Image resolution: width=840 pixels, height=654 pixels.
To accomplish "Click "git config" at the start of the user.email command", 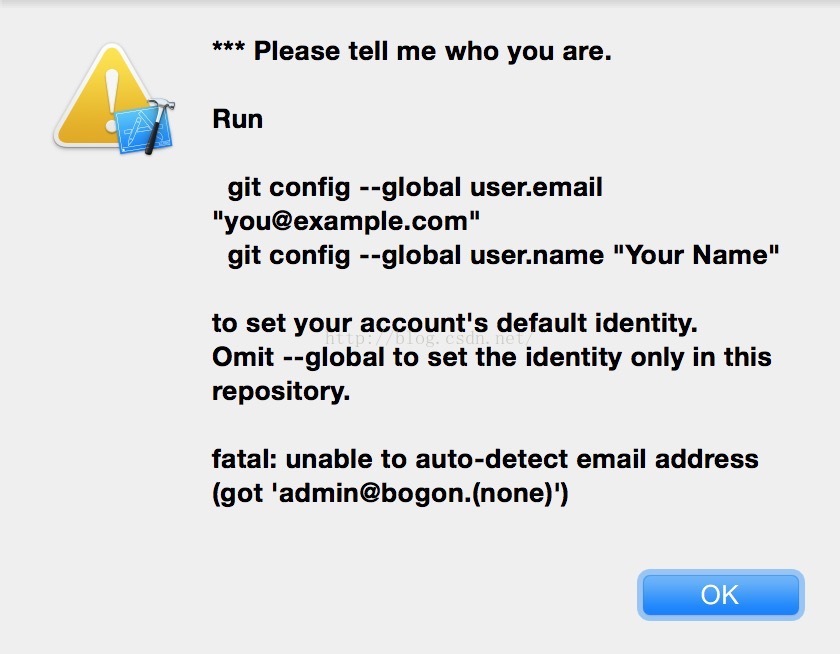I will [x=288, y=187].
